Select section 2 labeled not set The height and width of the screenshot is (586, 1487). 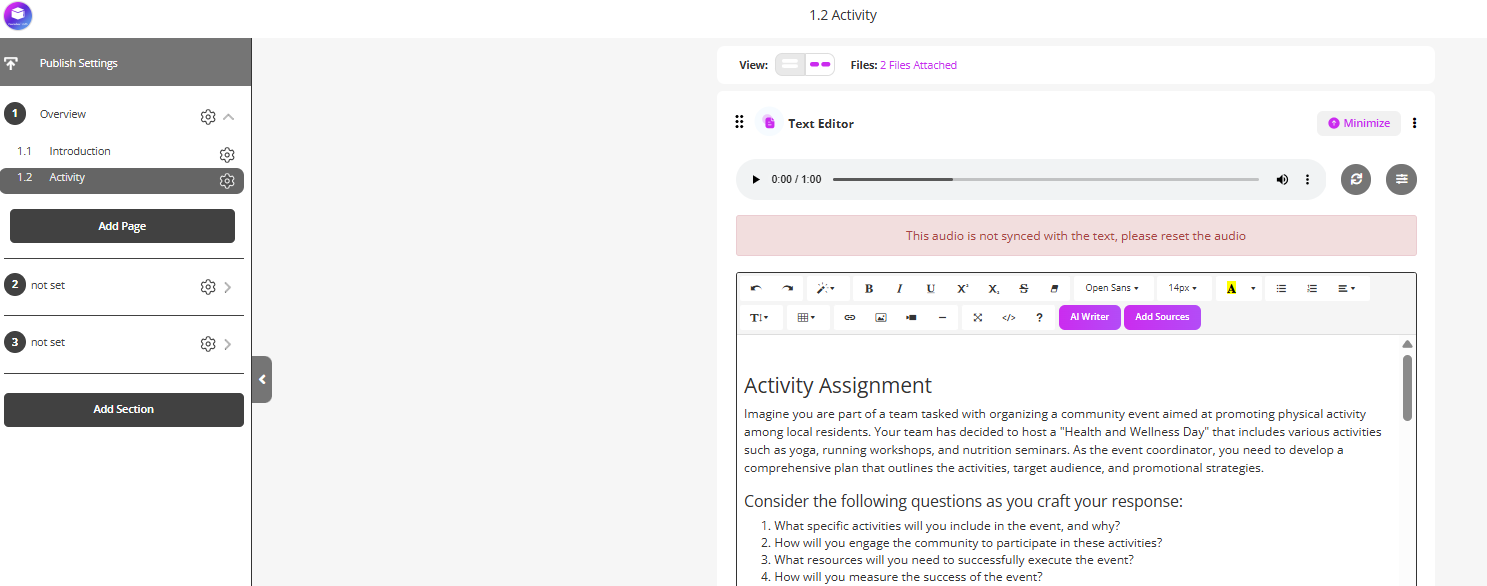[x=48, y=285]
